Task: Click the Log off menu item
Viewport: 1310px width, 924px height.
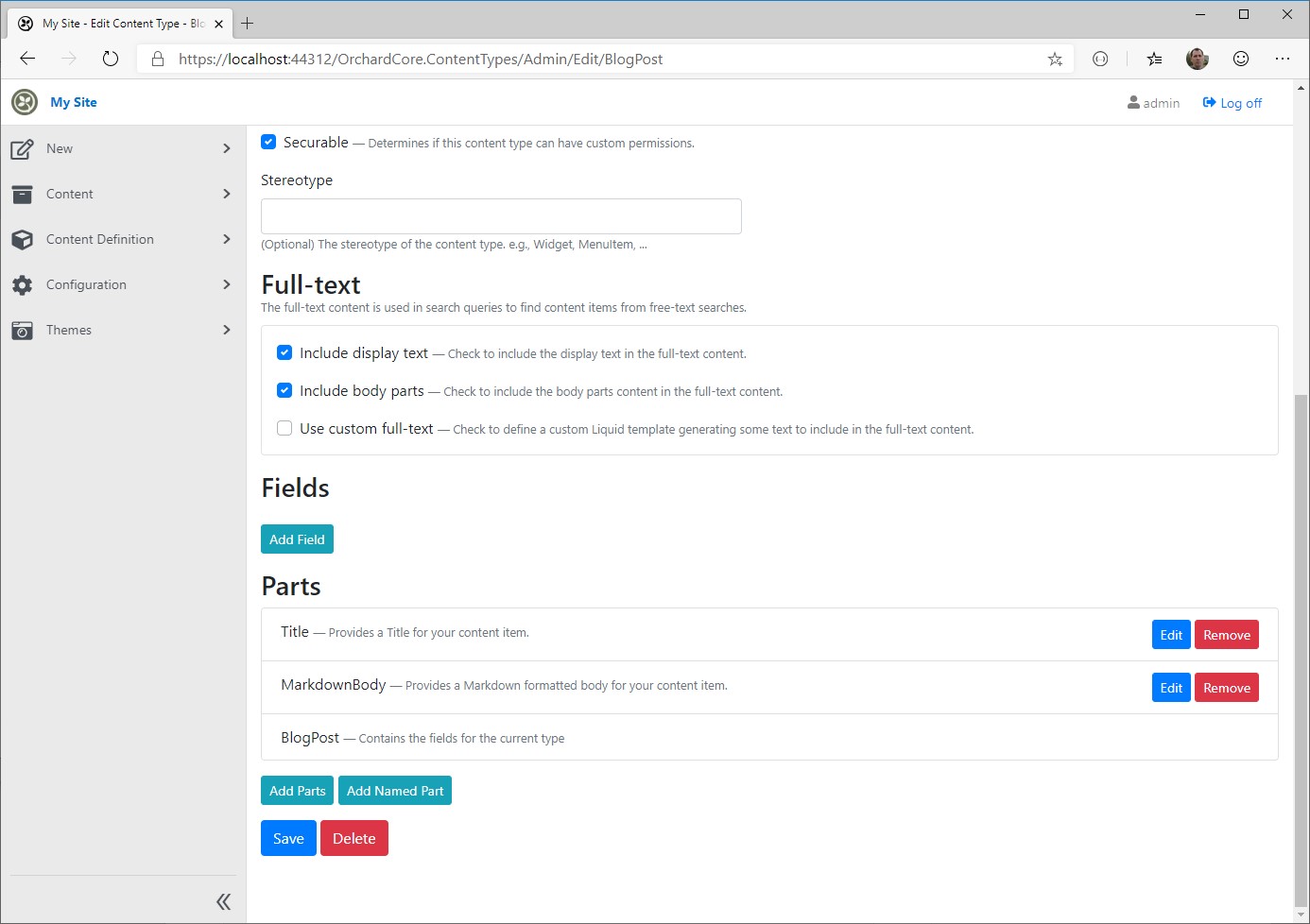Action: pyautogui.click(x=1232, y=103)
